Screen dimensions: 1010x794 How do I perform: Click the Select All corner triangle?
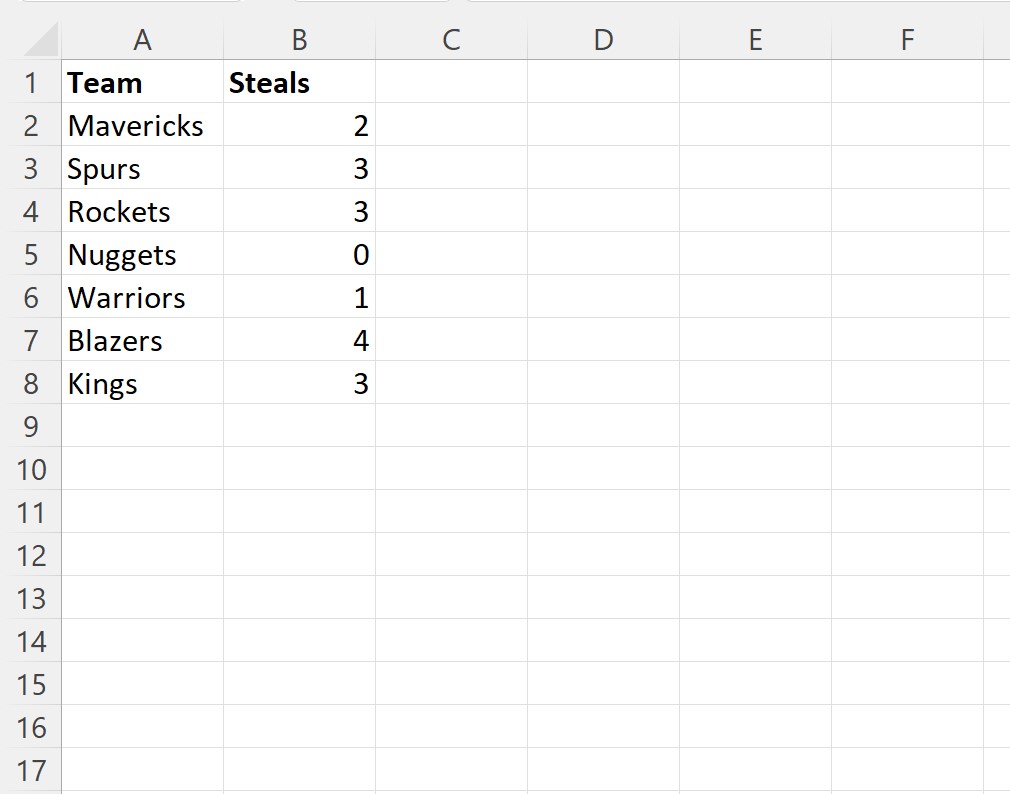[x=41, y=40]
